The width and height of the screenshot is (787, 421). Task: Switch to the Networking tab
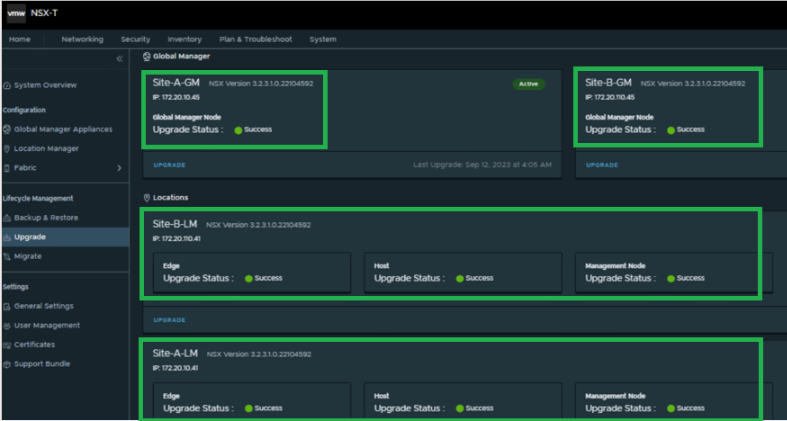pyautogui.click(x=82, y=39)
